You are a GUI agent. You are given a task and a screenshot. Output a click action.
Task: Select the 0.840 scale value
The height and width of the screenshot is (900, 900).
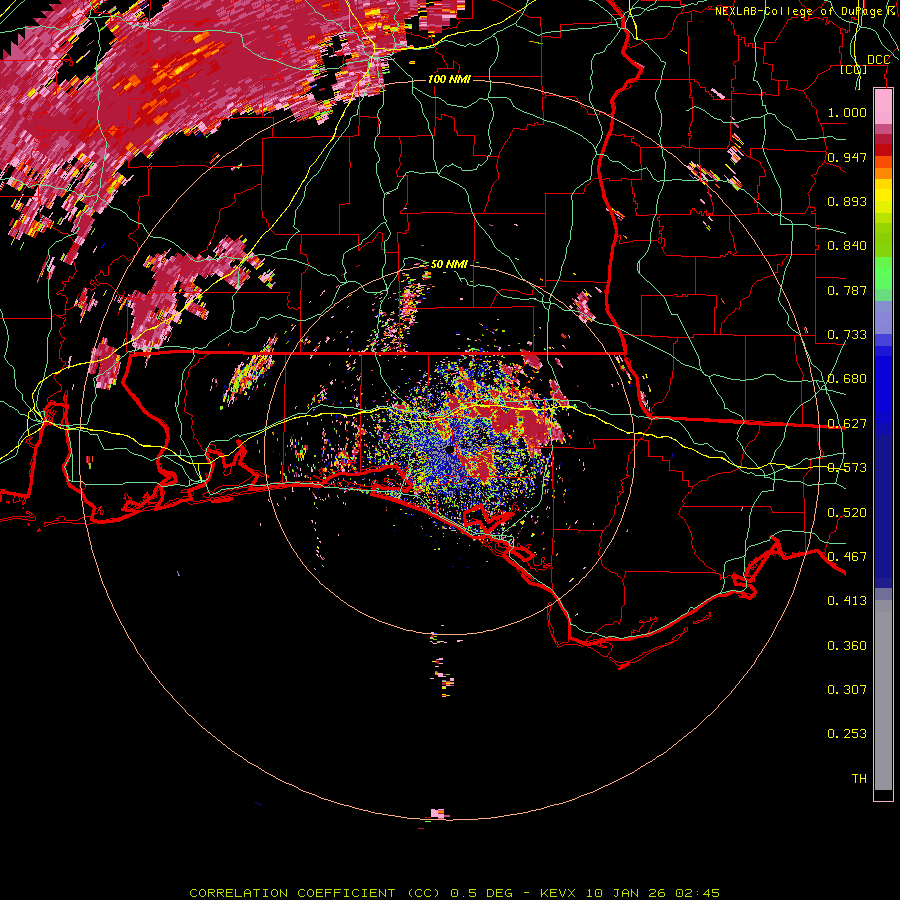(x=847, y=246)
